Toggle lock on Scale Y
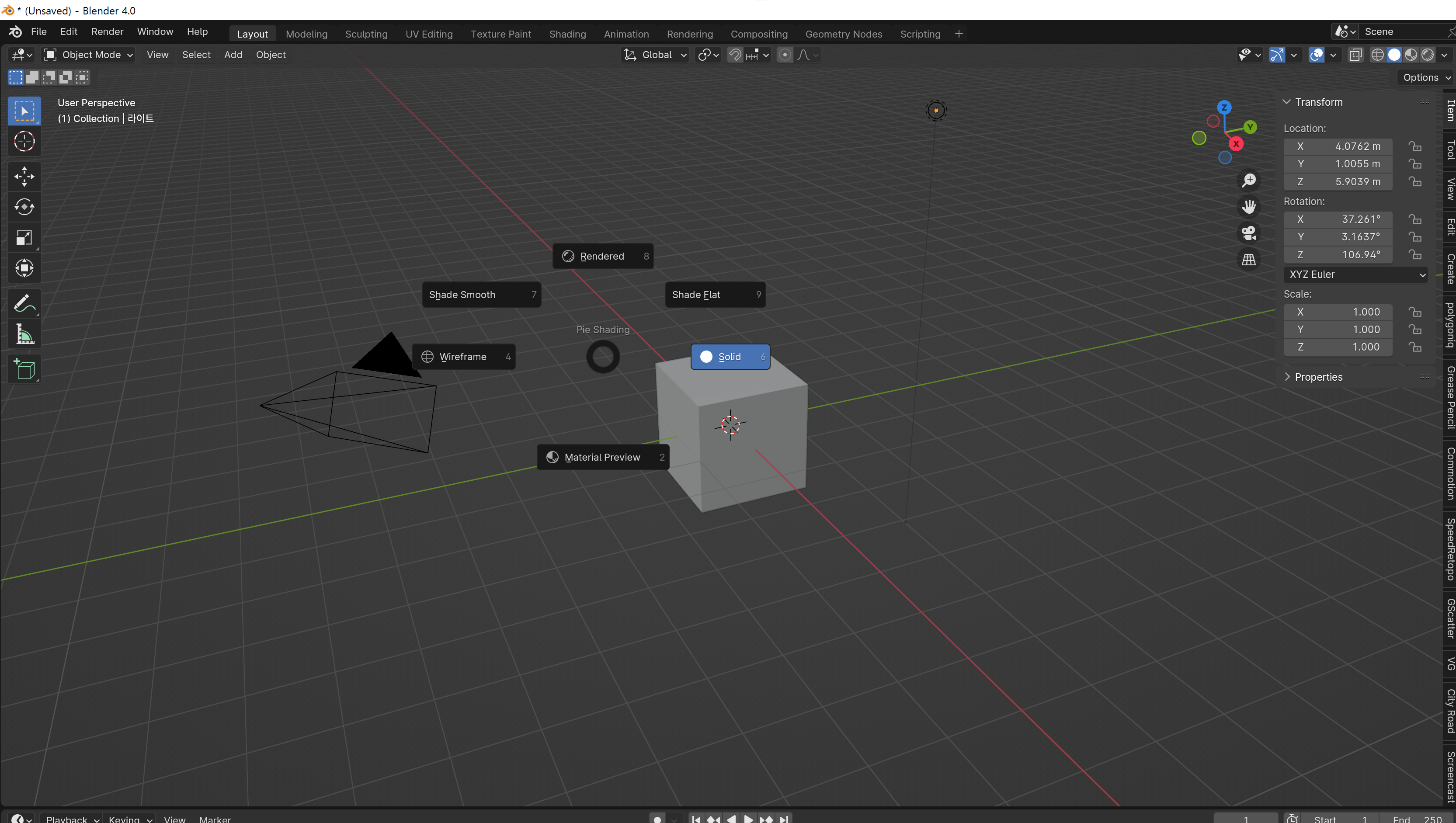Viewport: 1456px width, 823px height. click(1415, 330)
